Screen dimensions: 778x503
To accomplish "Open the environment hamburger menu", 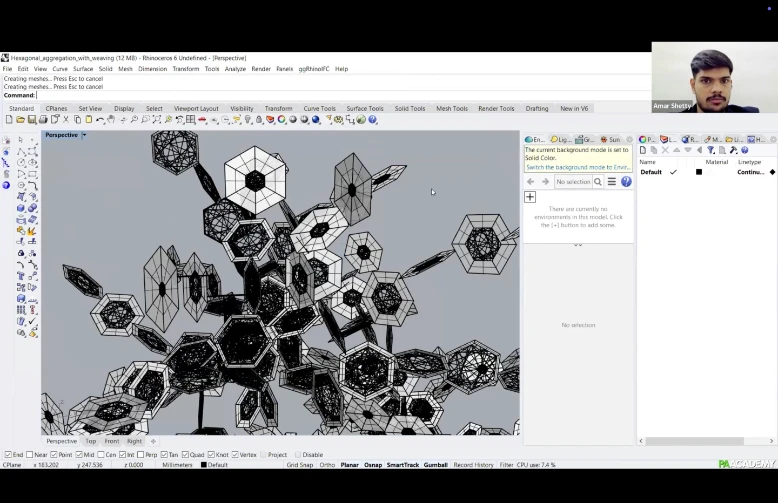I will pos(612,182).
